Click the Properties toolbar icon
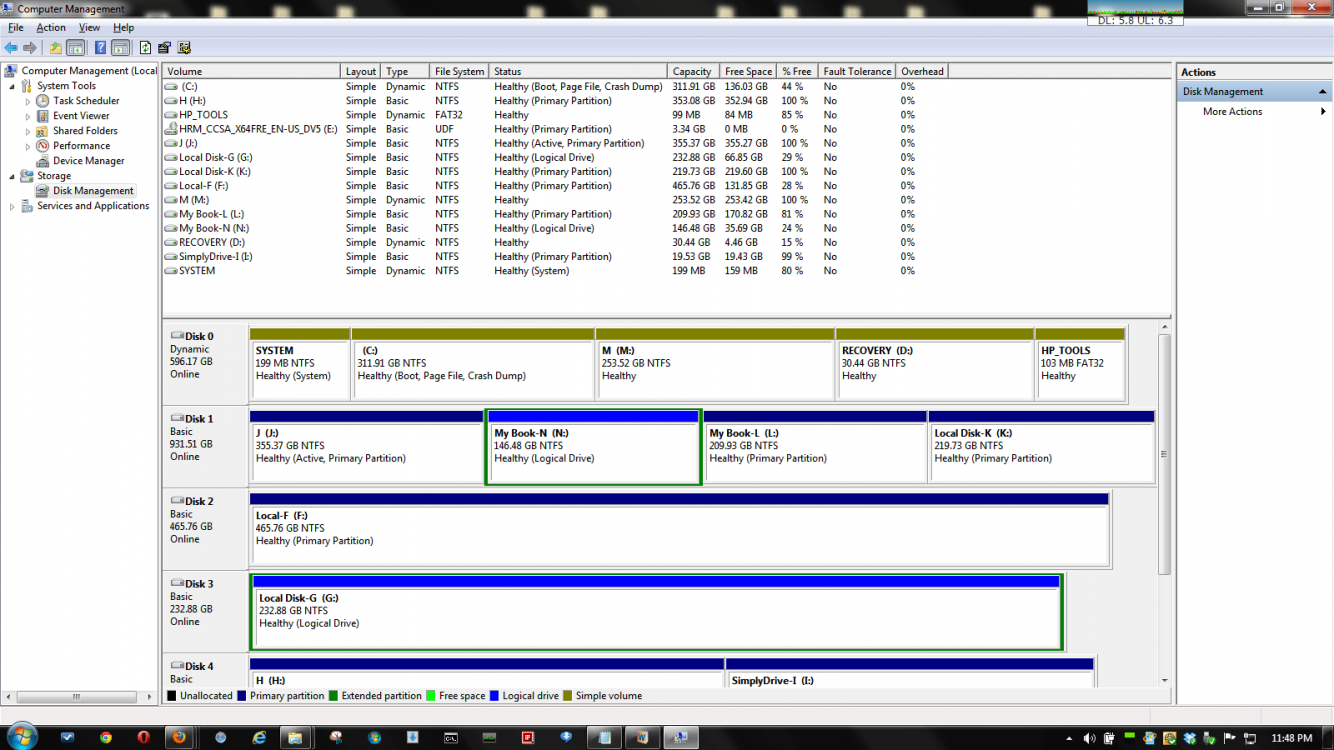The width and height of the screenshot is (1334, 750). (165, 47)
